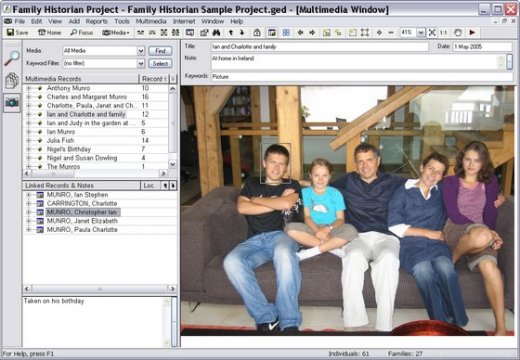Select The Munros multimedia record

pos(63,166)
